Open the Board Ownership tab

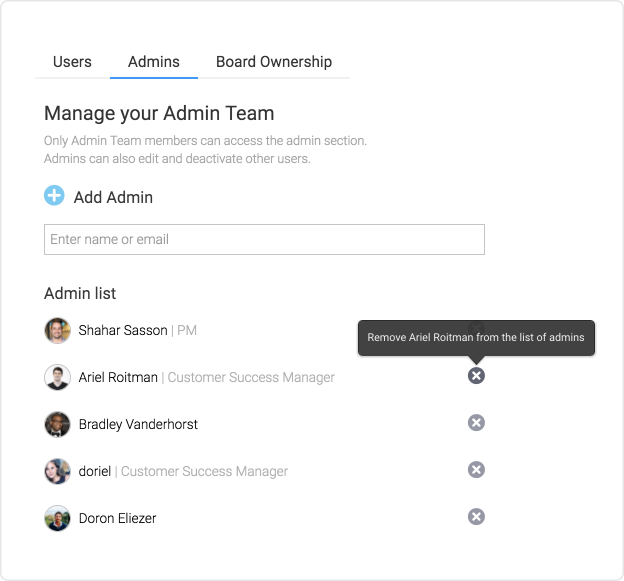274,62
